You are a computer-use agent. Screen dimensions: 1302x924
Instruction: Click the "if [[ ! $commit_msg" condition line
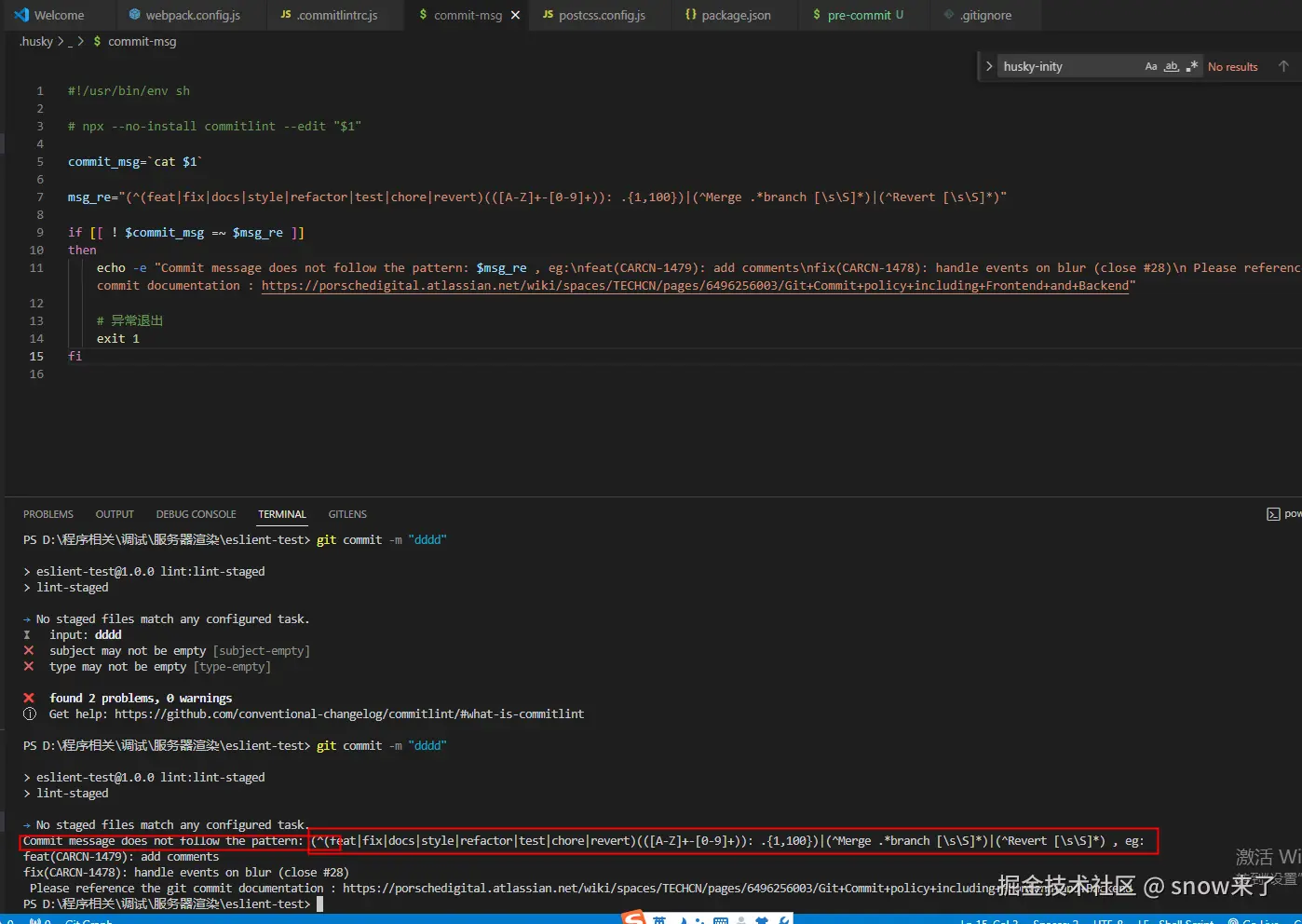(186, 232)
